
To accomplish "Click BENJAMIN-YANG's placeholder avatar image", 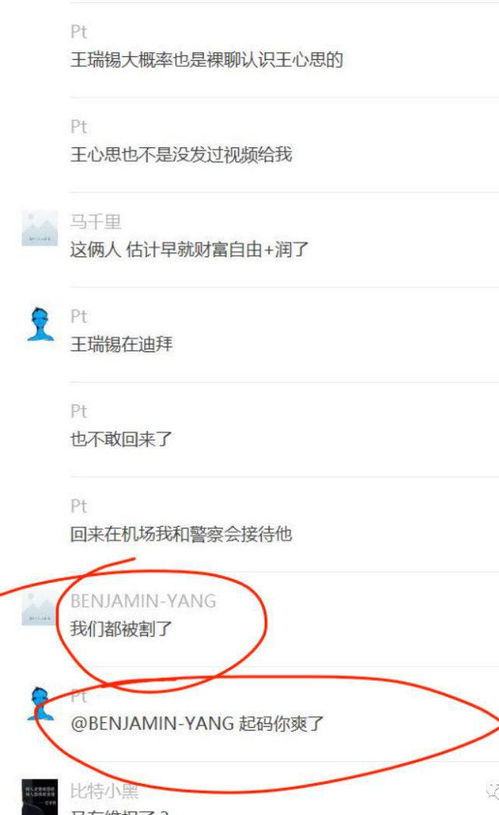I will tap(40, 608).
